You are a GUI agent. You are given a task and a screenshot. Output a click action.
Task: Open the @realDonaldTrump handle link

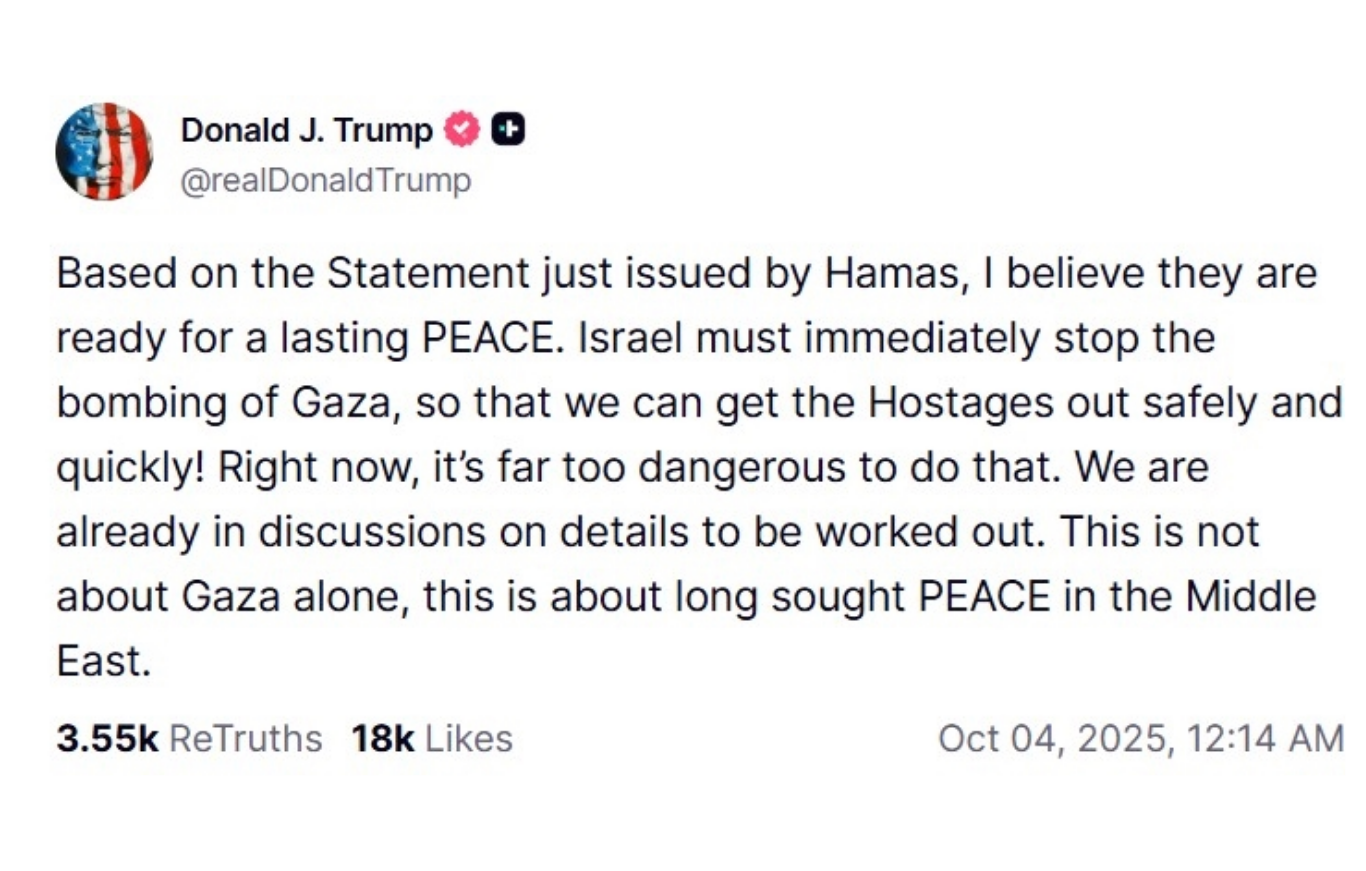pyautogui.click(x=325, y=181)
